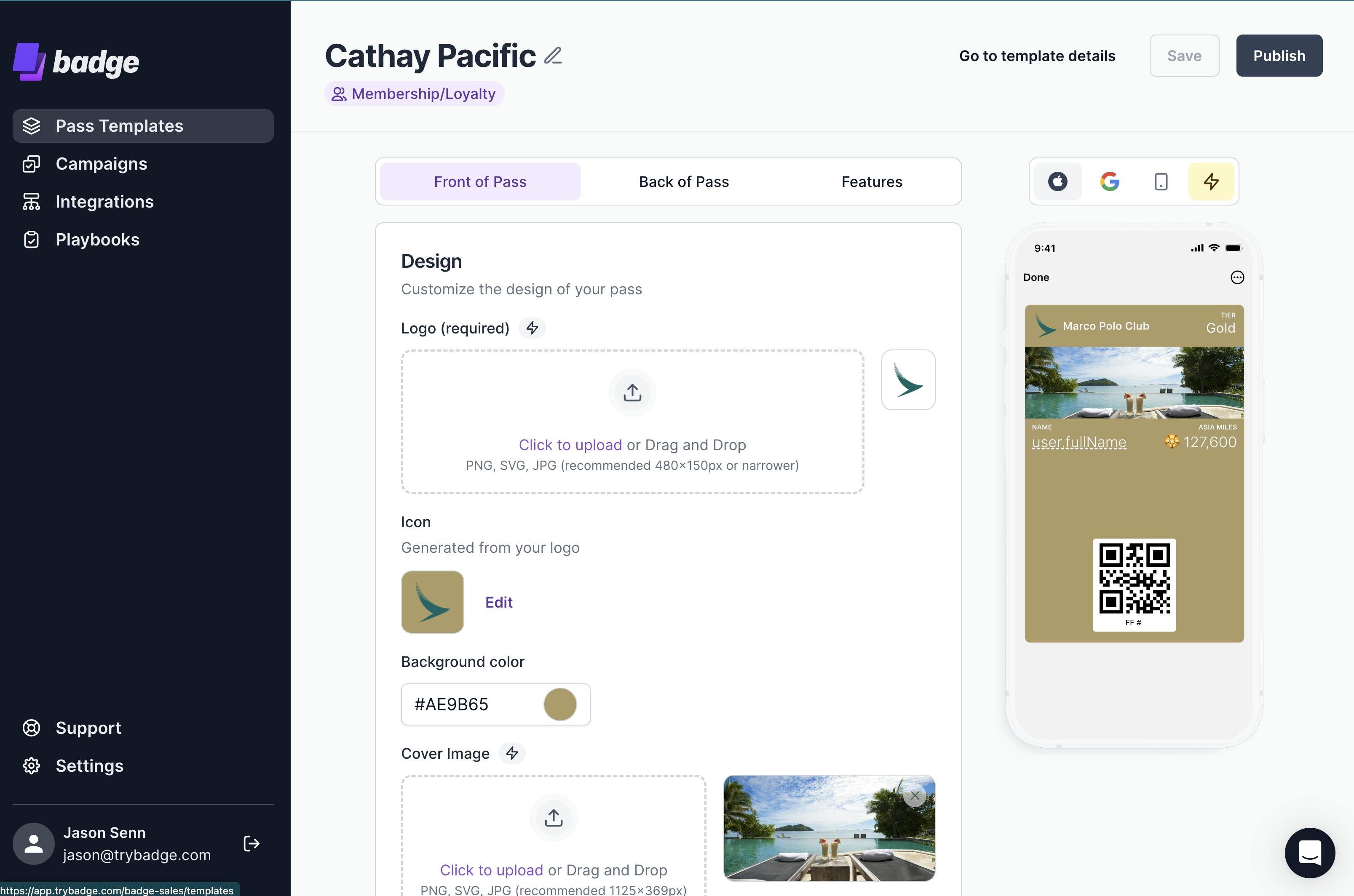Open the chat support widget
The image size is (1354, 896).
[1310, 853]
